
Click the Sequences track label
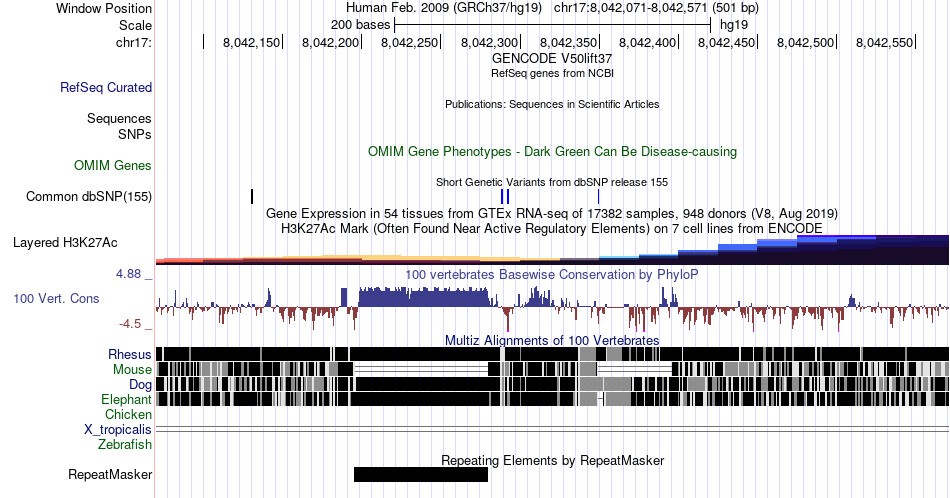point(119,118)
